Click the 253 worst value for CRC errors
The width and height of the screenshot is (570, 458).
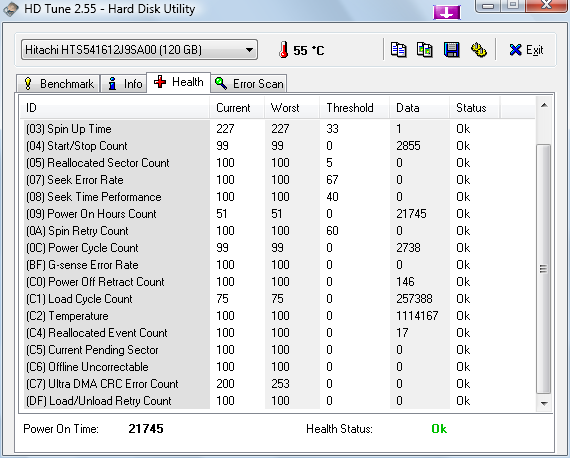coord(280,384)
